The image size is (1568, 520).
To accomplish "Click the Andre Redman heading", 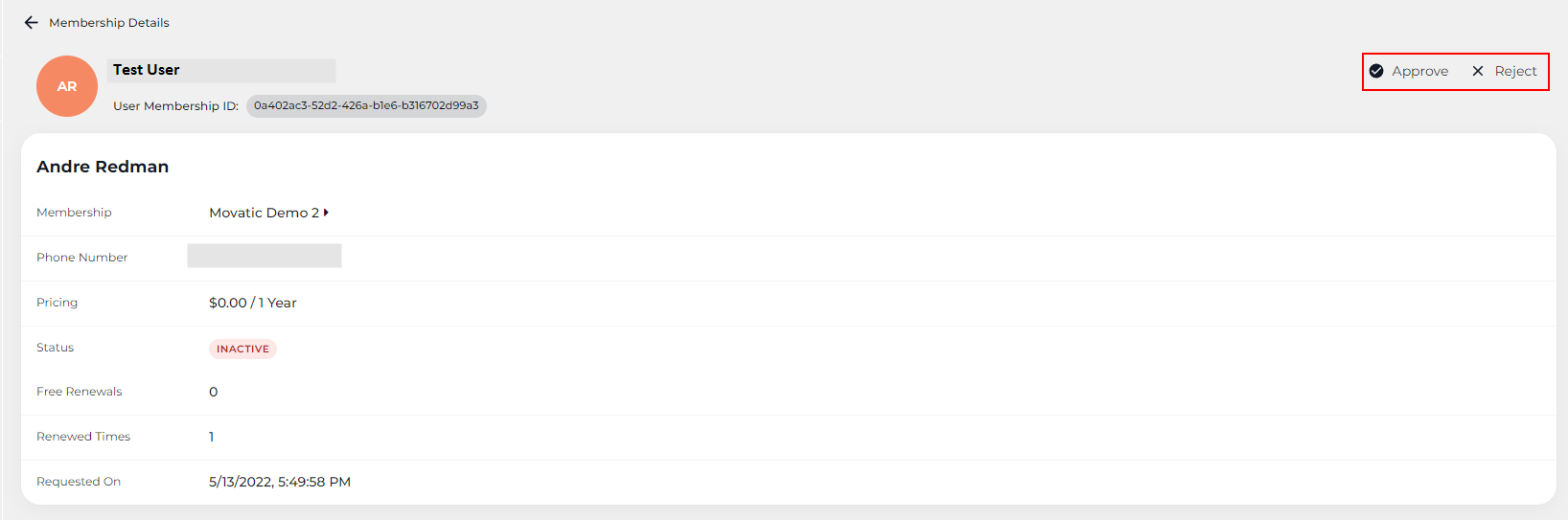I will (103, 167).
